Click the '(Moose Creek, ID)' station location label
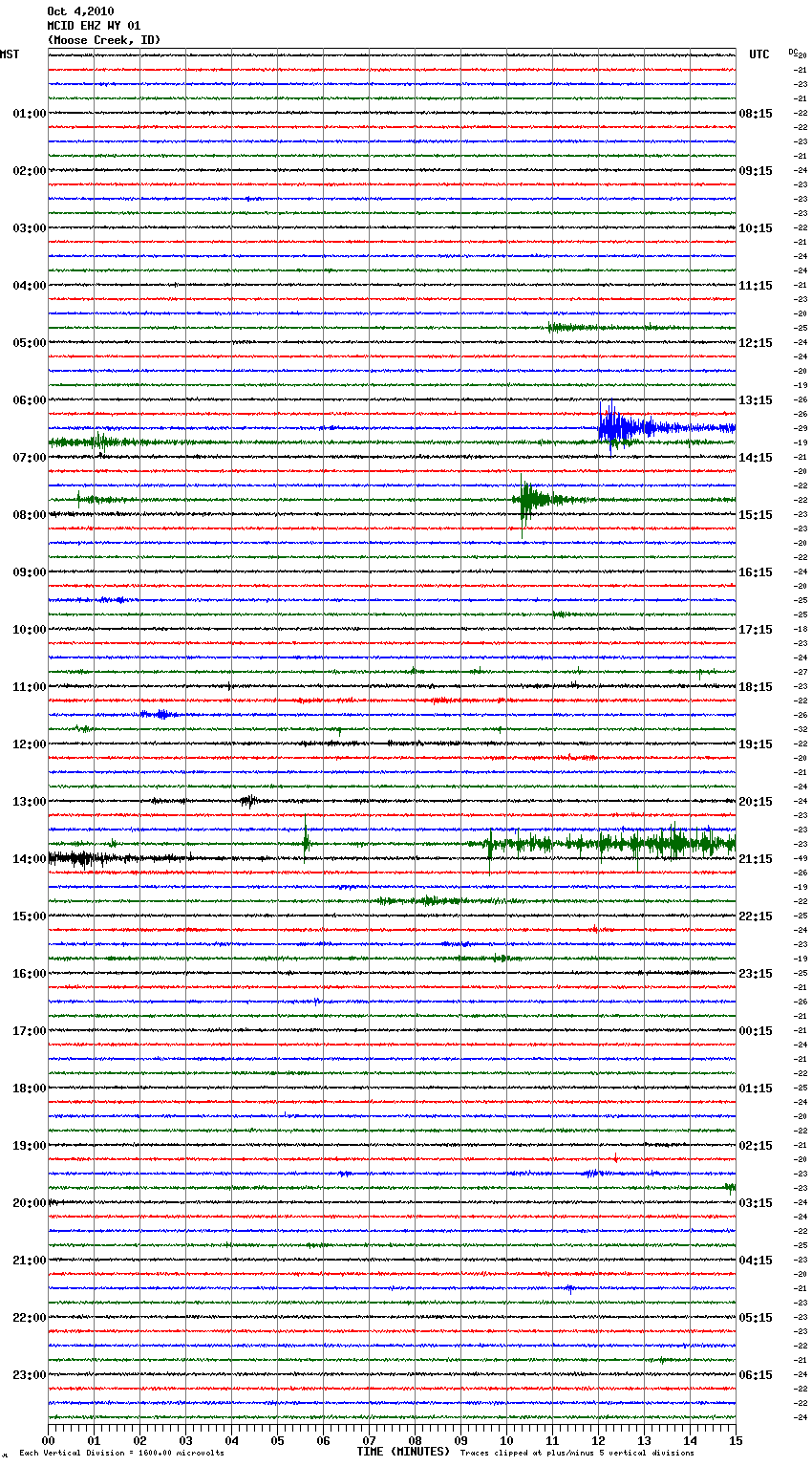The image size is (812, 1466). click(x=104, y=40)
